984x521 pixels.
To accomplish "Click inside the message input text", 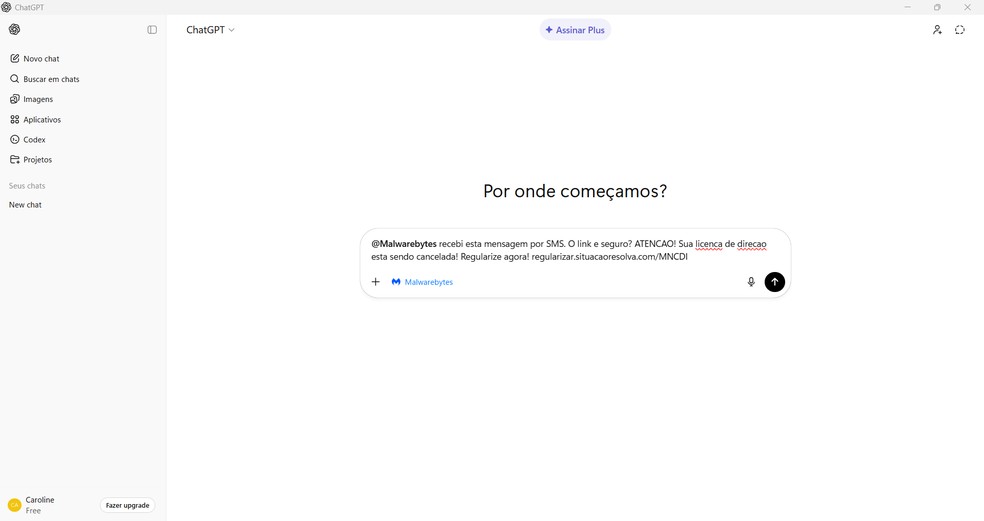I will tap(569, 250).
